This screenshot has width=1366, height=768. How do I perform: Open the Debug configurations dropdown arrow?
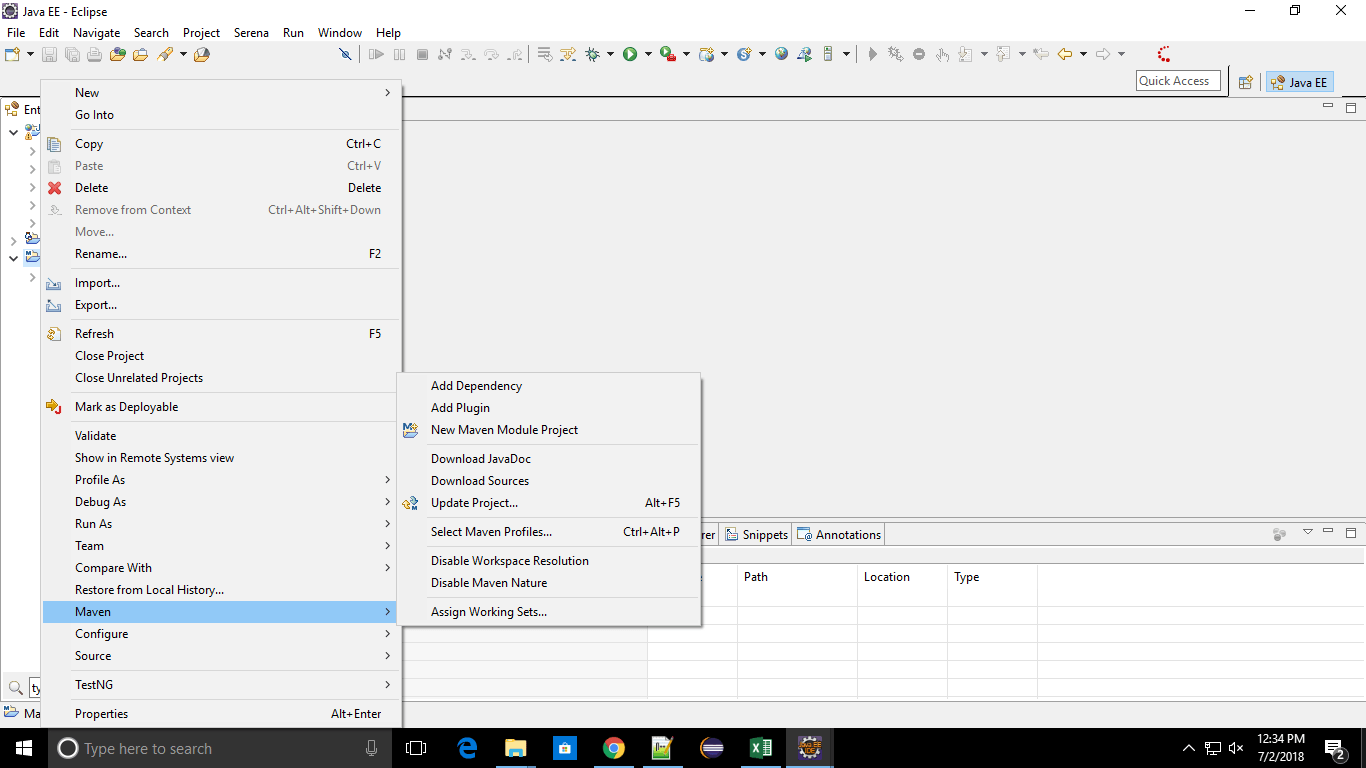click(610, 54)
